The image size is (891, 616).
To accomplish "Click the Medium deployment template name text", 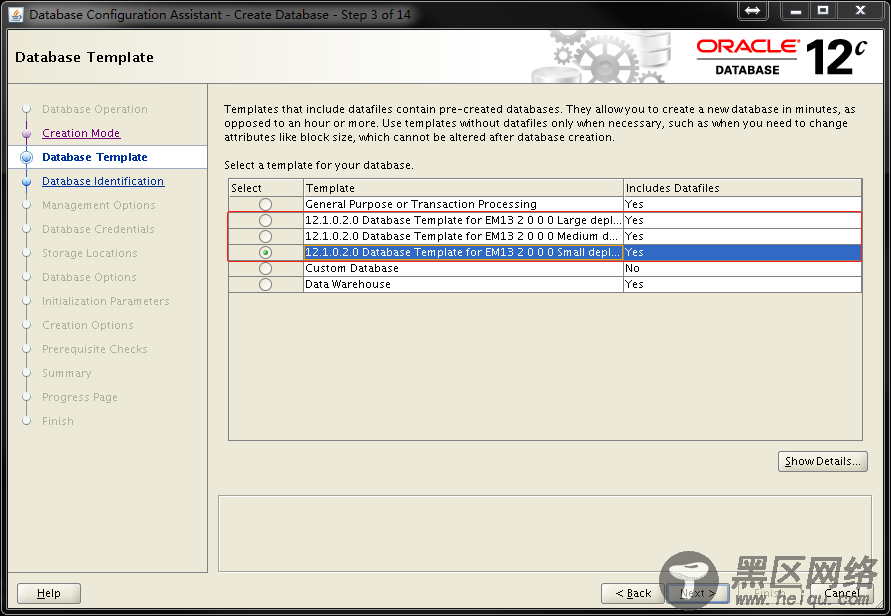I will (x=461, y=236).
